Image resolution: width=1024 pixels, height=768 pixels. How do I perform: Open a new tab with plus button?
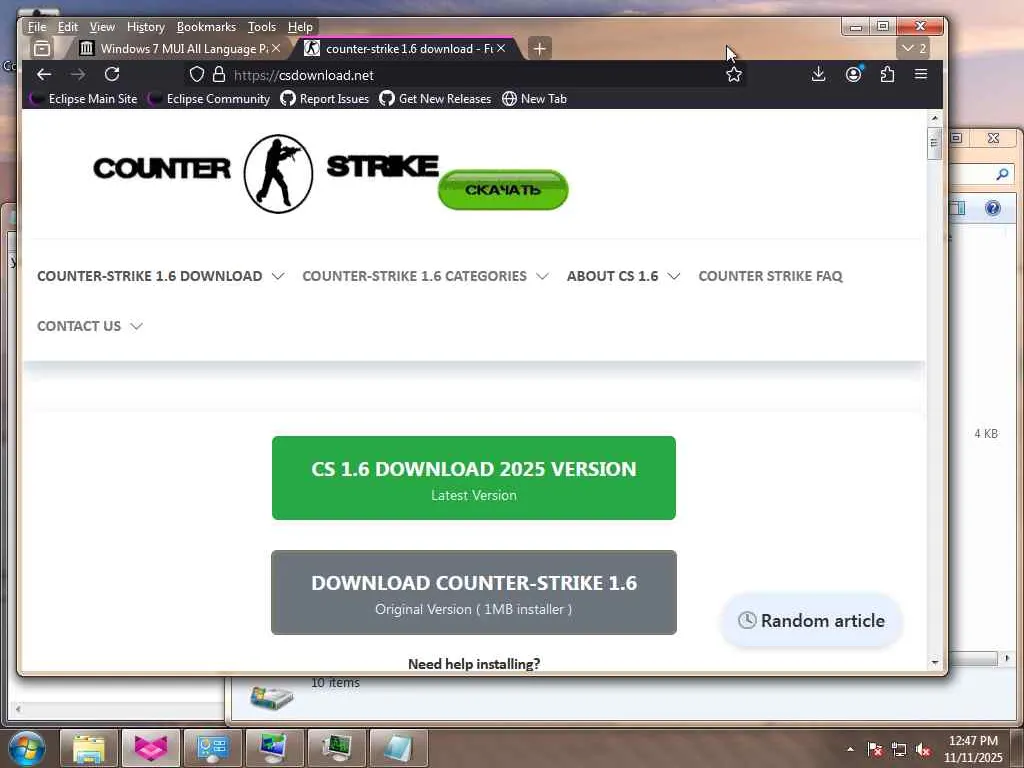point(539,48)
